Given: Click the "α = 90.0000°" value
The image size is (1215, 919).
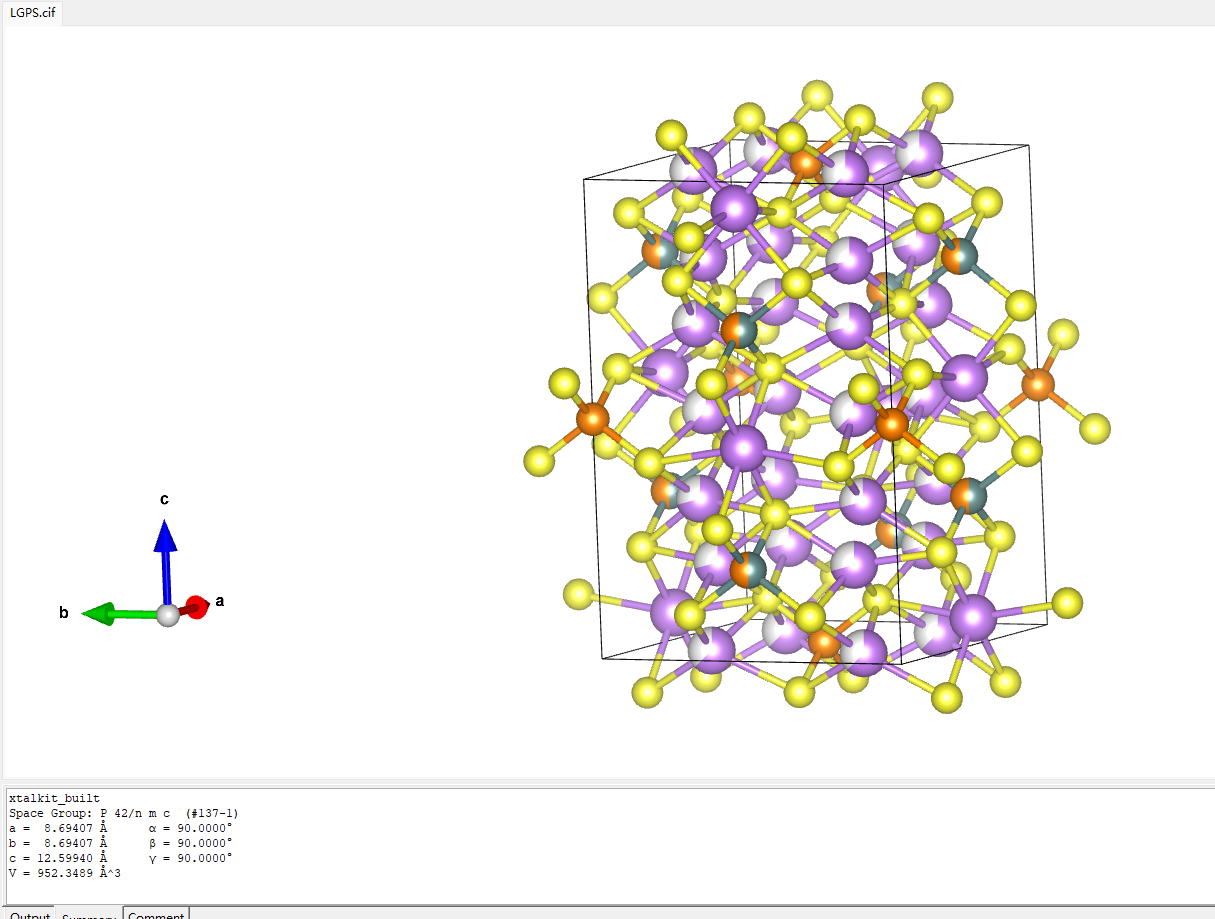Looking at the screenshot, I should (x=190, y=828).
